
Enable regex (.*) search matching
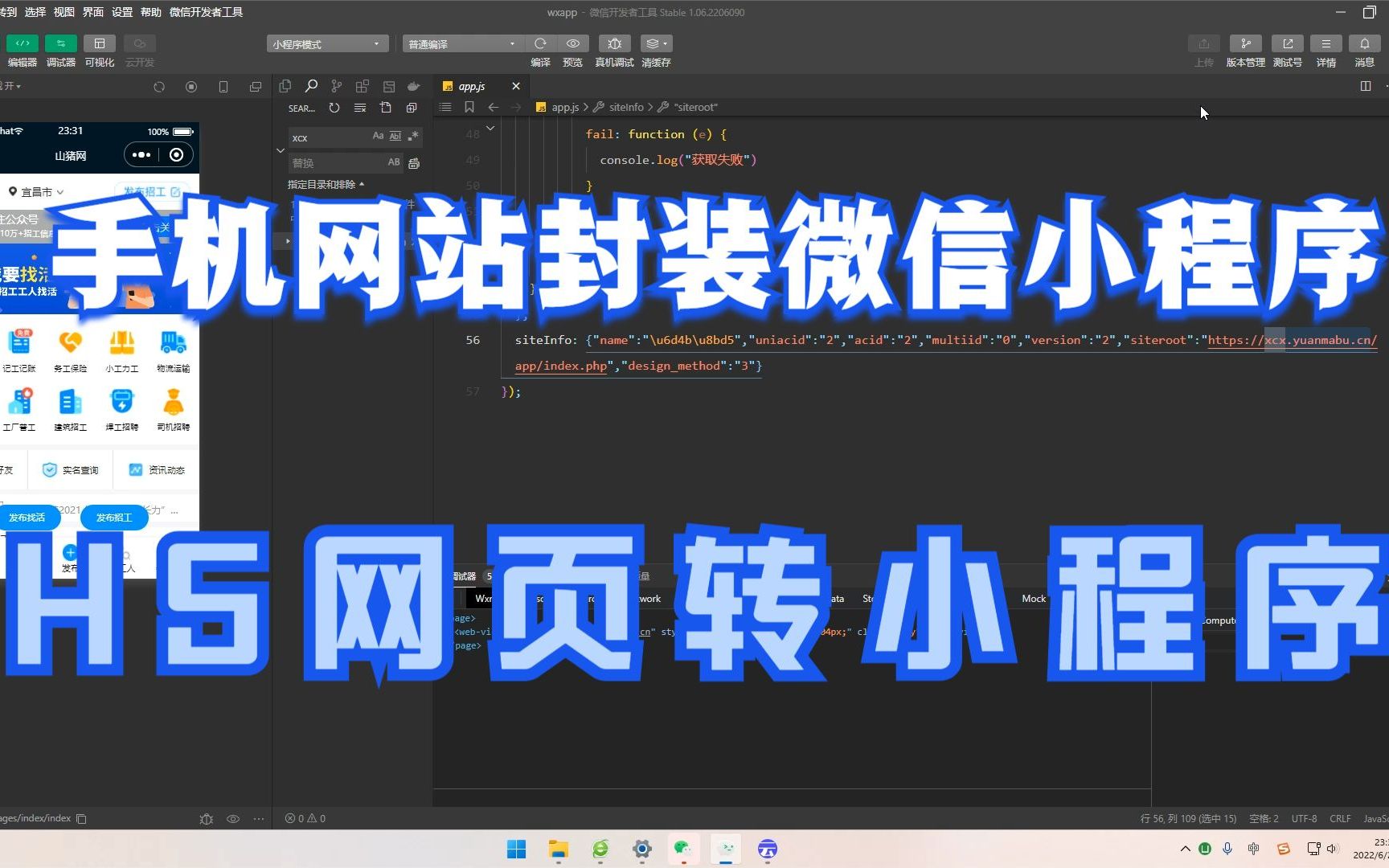point(412,137)
